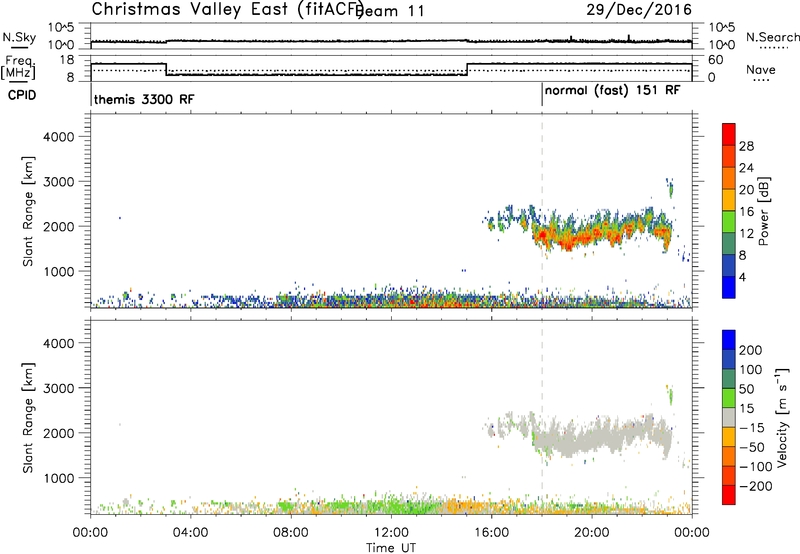Click the '20:00' time tick label

591,533
